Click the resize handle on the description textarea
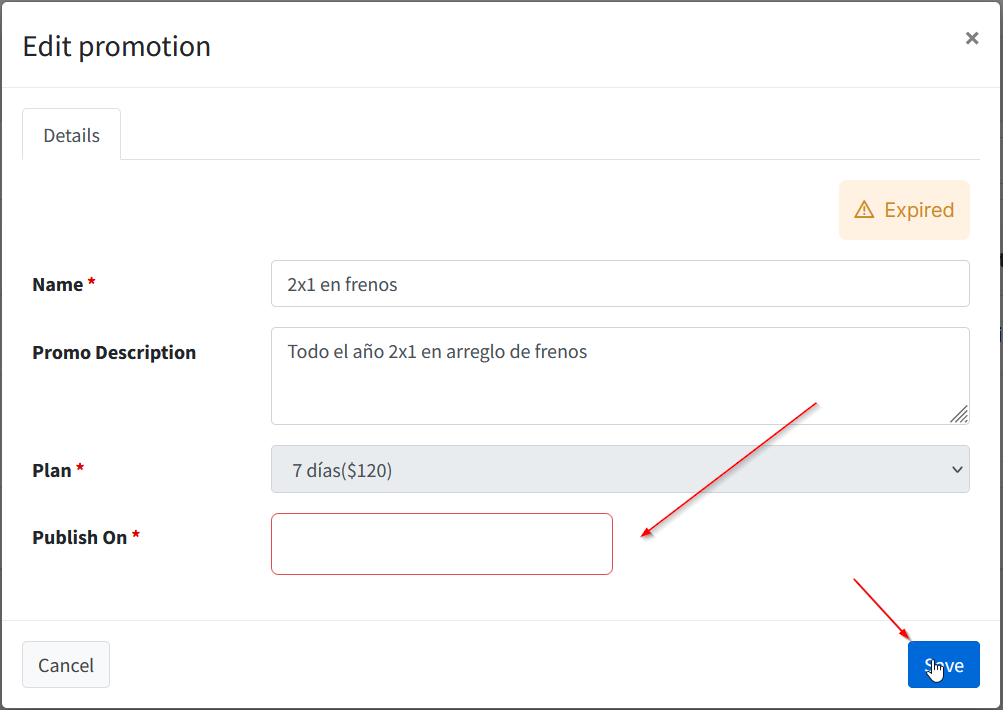 pyautogui.click(x=961, y=414)
